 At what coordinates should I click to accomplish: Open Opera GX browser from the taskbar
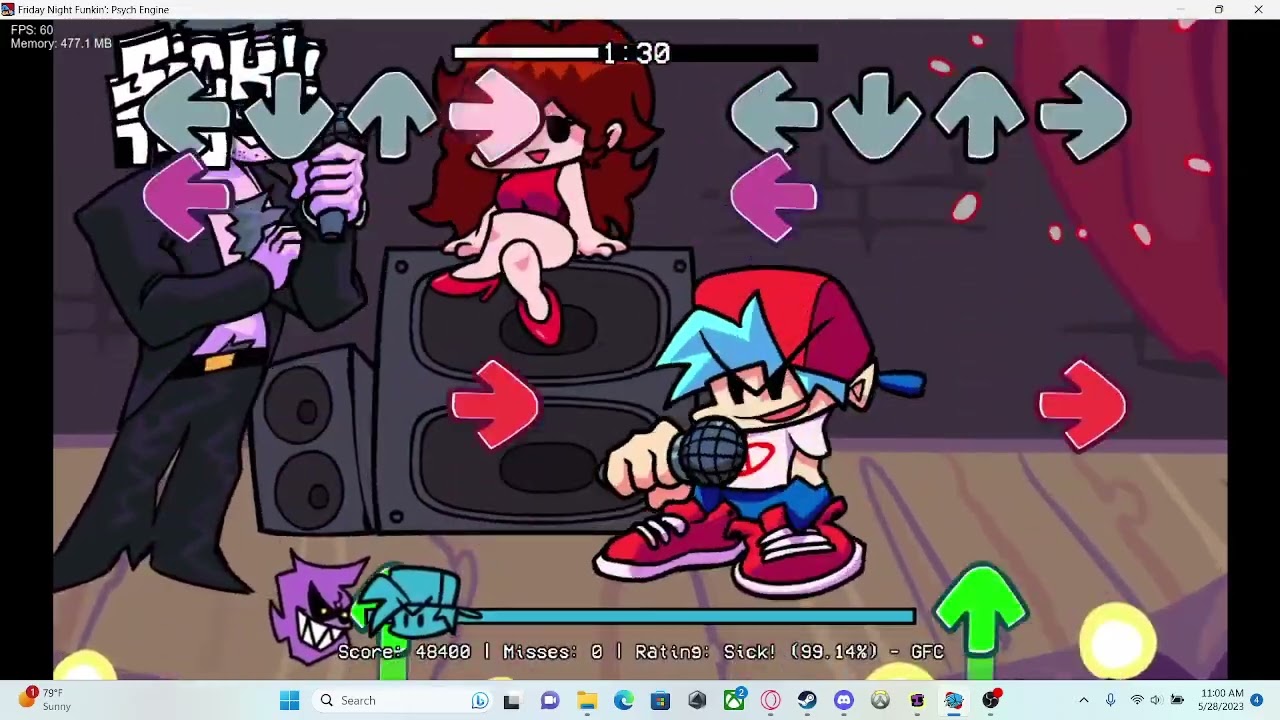pyautogui.click(x=770, y=700)
